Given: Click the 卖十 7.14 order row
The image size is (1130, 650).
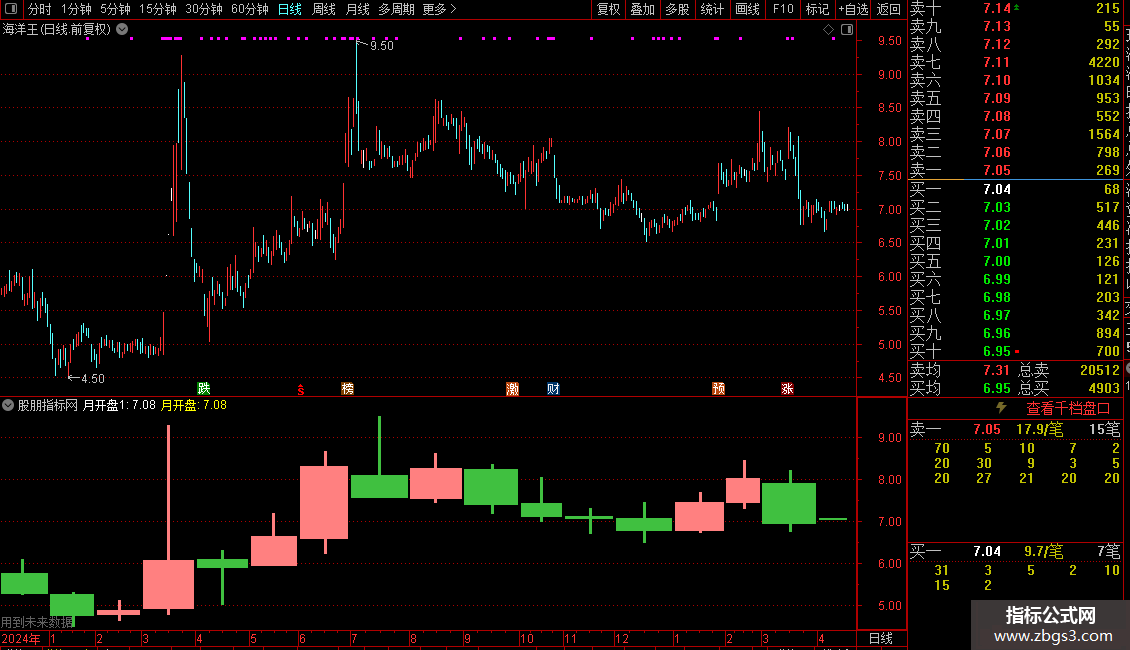Looking at the screenshot, I should pyautogui.click(x=1015, y=9).
